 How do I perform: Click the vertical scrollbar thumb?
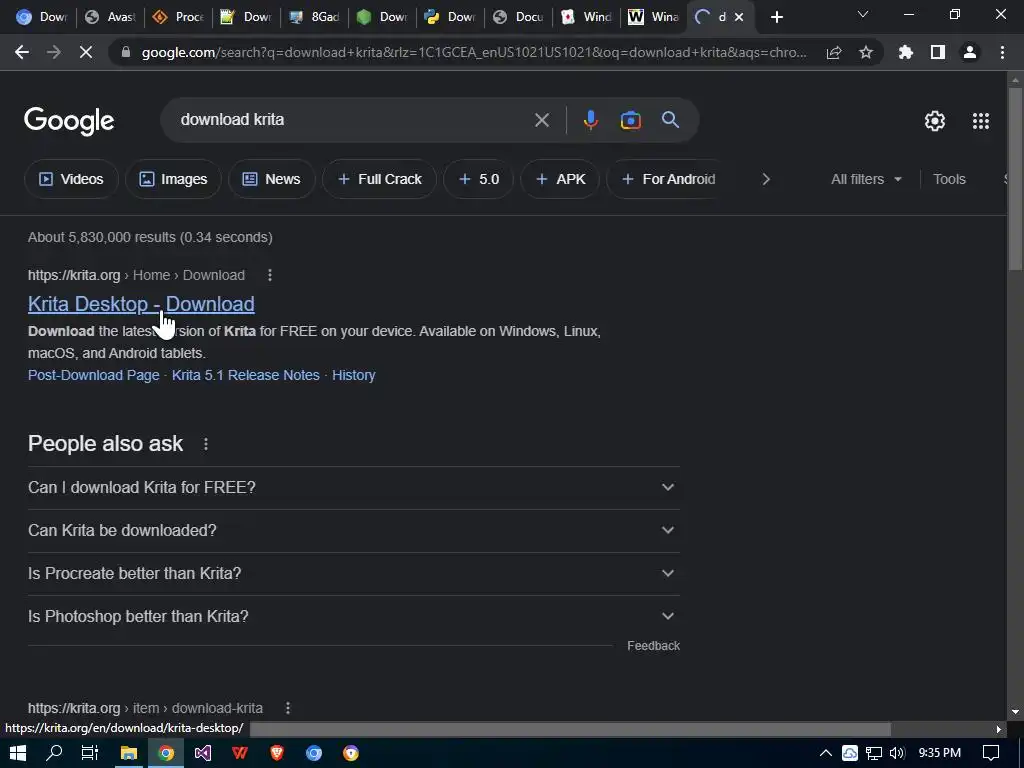click(1015, 178)
